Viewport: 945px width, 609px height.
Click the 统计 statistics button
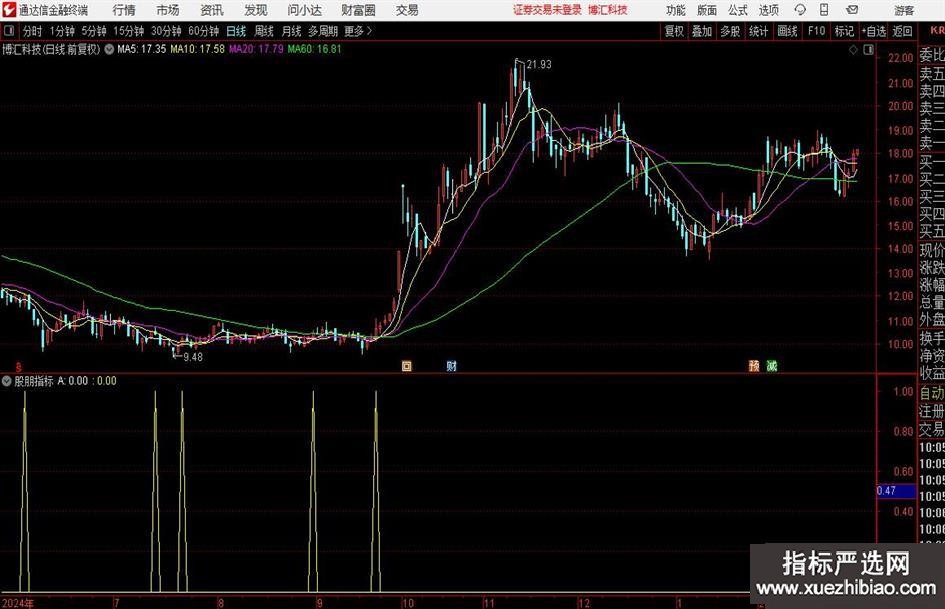point(758,31)
